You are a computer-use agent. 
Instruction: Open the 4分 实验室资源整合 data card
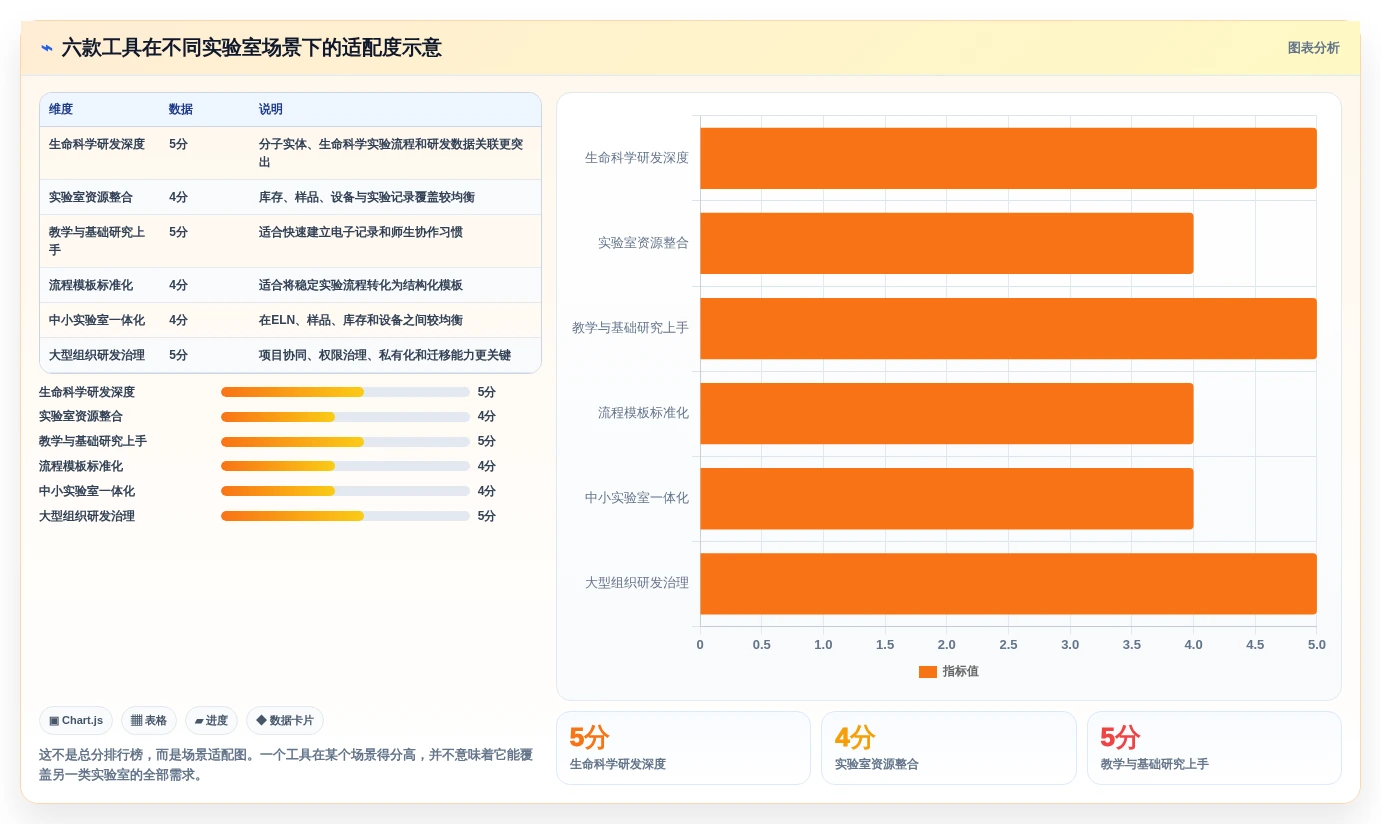pos(949,748)
